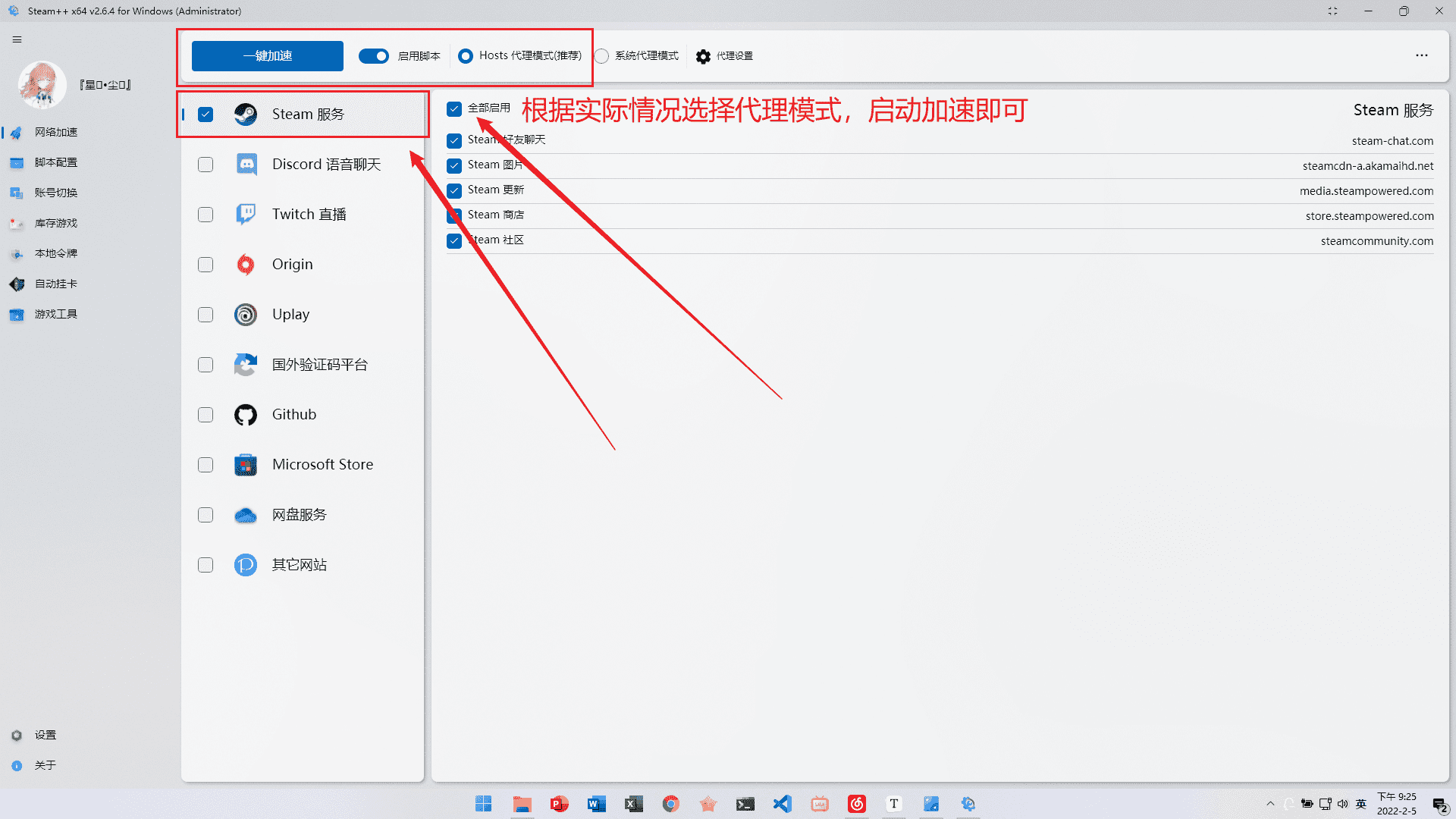This screenshot has height=819, width=1456.
Task: Check the 其它网站 checkbox
Action: [206, 565]
